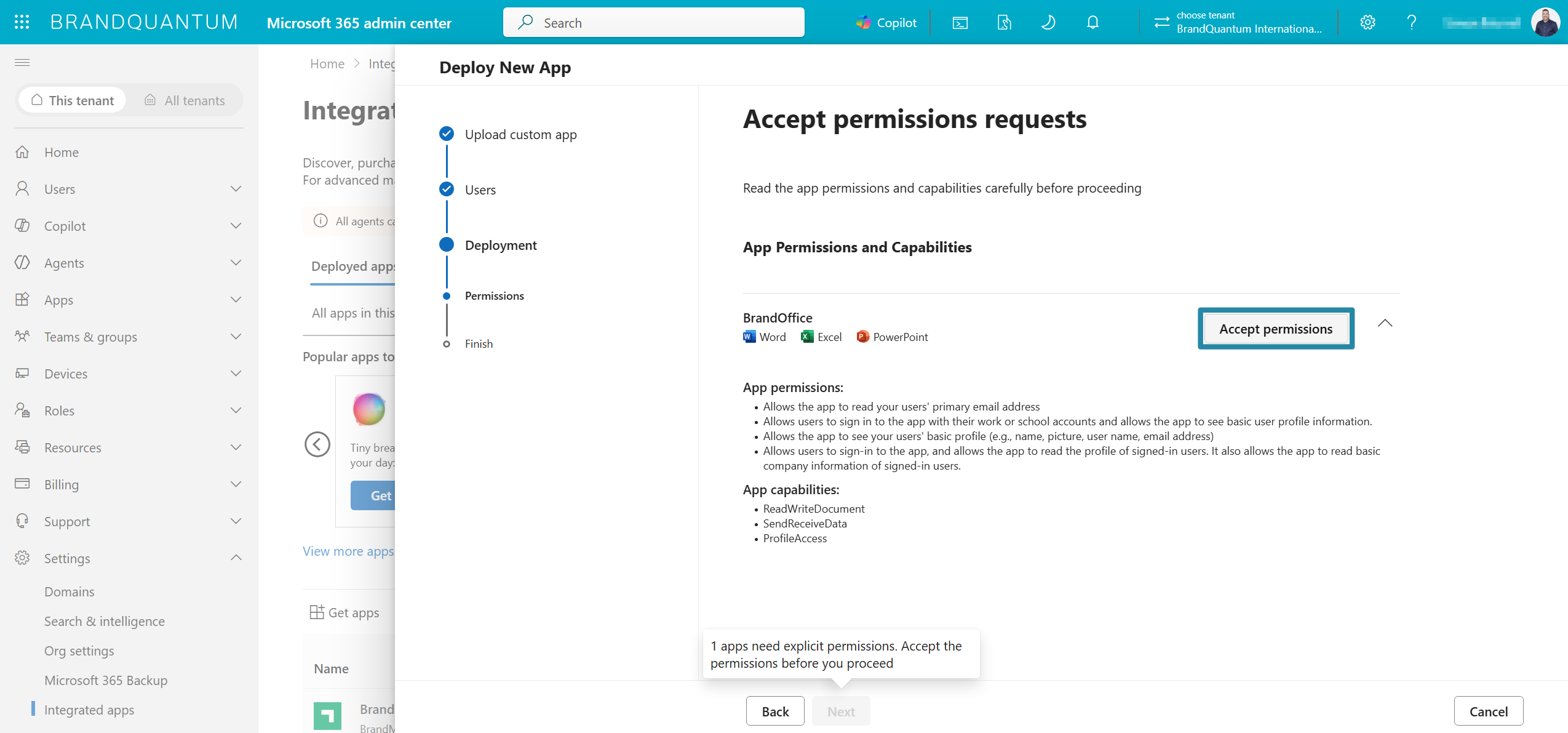Viewport: 1568px width, 733px height.
Task: Collapse BrandOffice permissions details chevron
Action: click(1385, 323)
